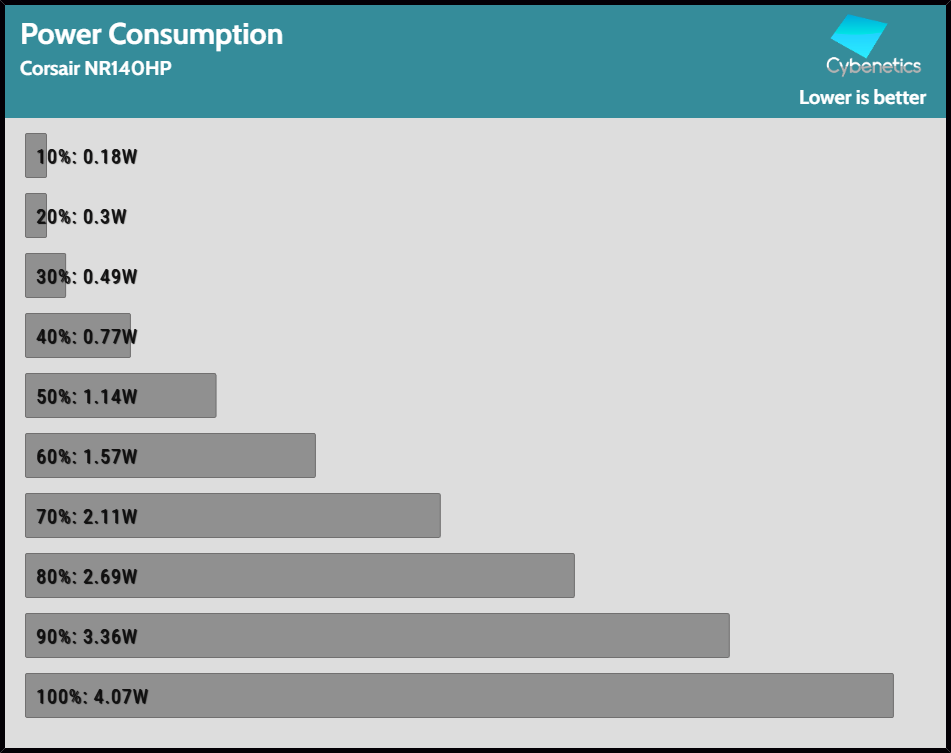
Task: Click the 0.77W value text
Action: pyautogui.click(x=111, y=337)
